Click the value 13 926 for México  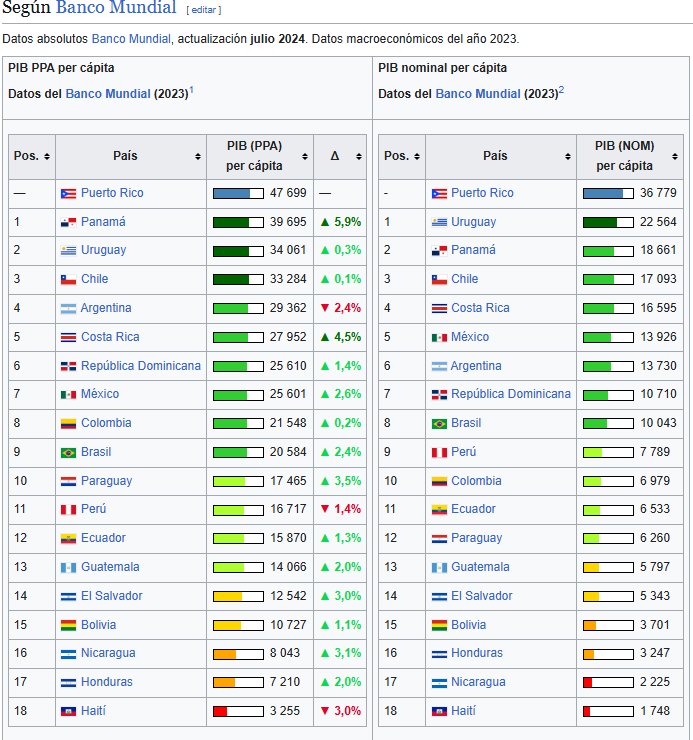(x=658, y=337)
